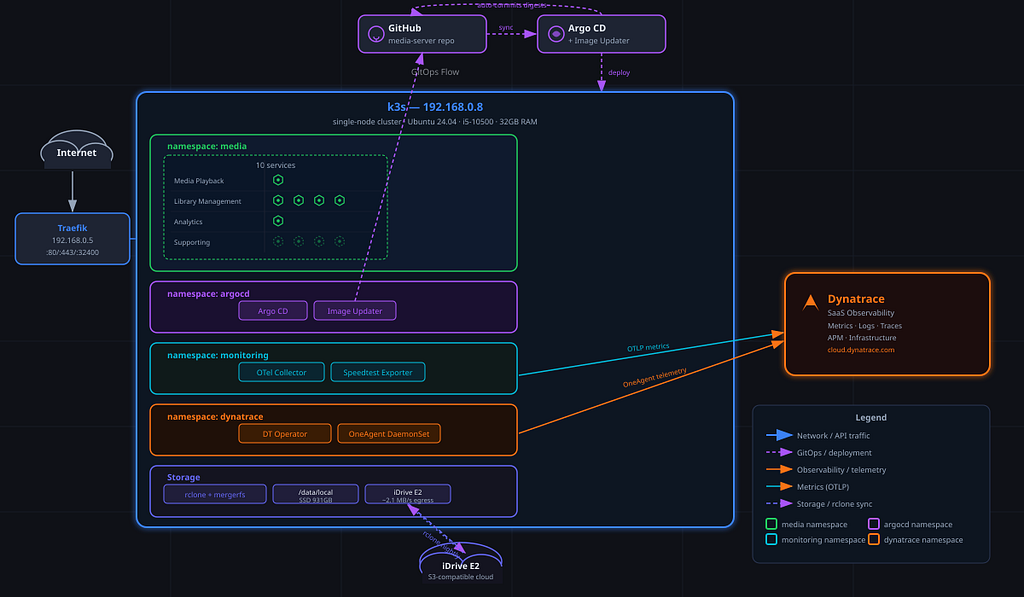The height and width of the screenshot is (597, 1024).
Task: Select the OTel Collector chip
Action: [x=281, y=372]
